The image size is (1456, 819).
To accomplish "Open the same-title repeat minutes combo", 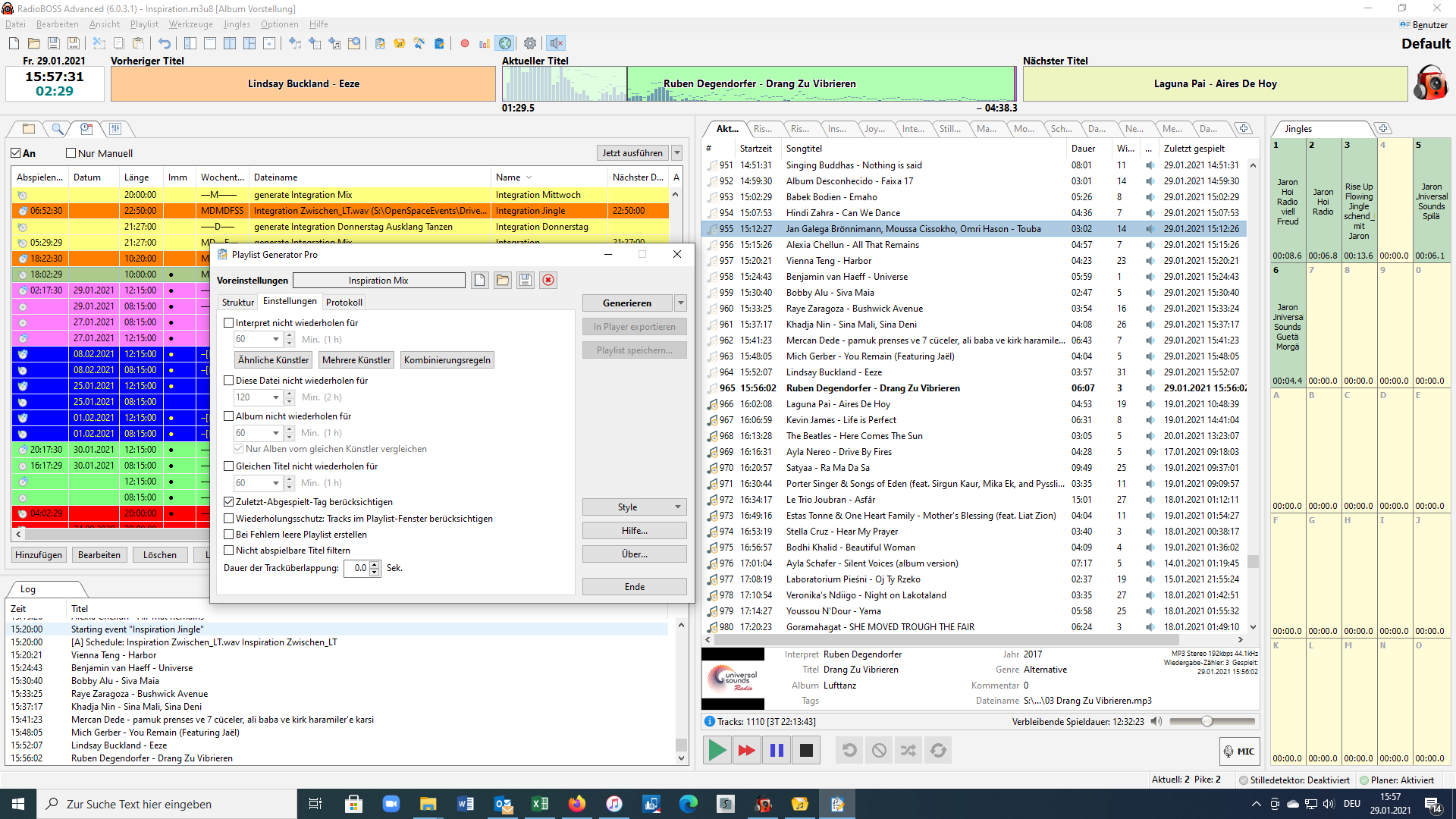I will tap(276, 482).
